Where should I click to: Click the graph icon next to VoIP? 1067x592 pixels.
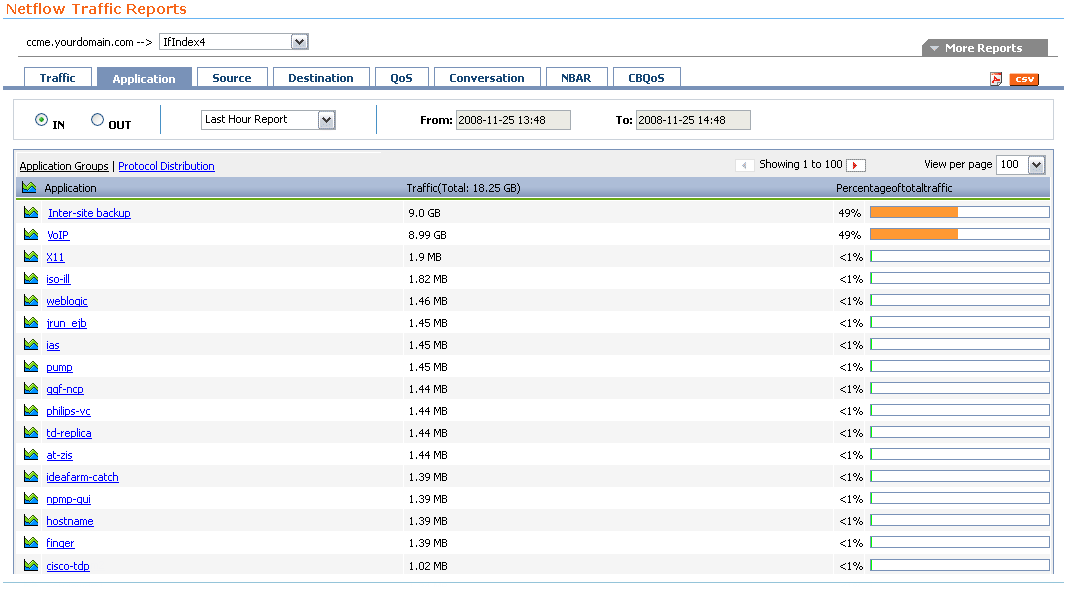tap(31, 234)
